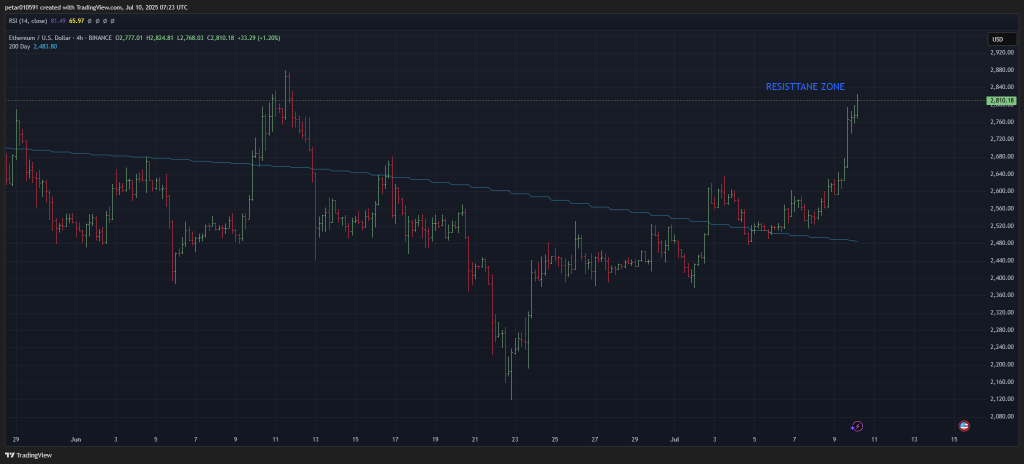1024x464 pixels.
Task: Click the 2,680.00 price axis label
Action: (x=1001, y=156)
